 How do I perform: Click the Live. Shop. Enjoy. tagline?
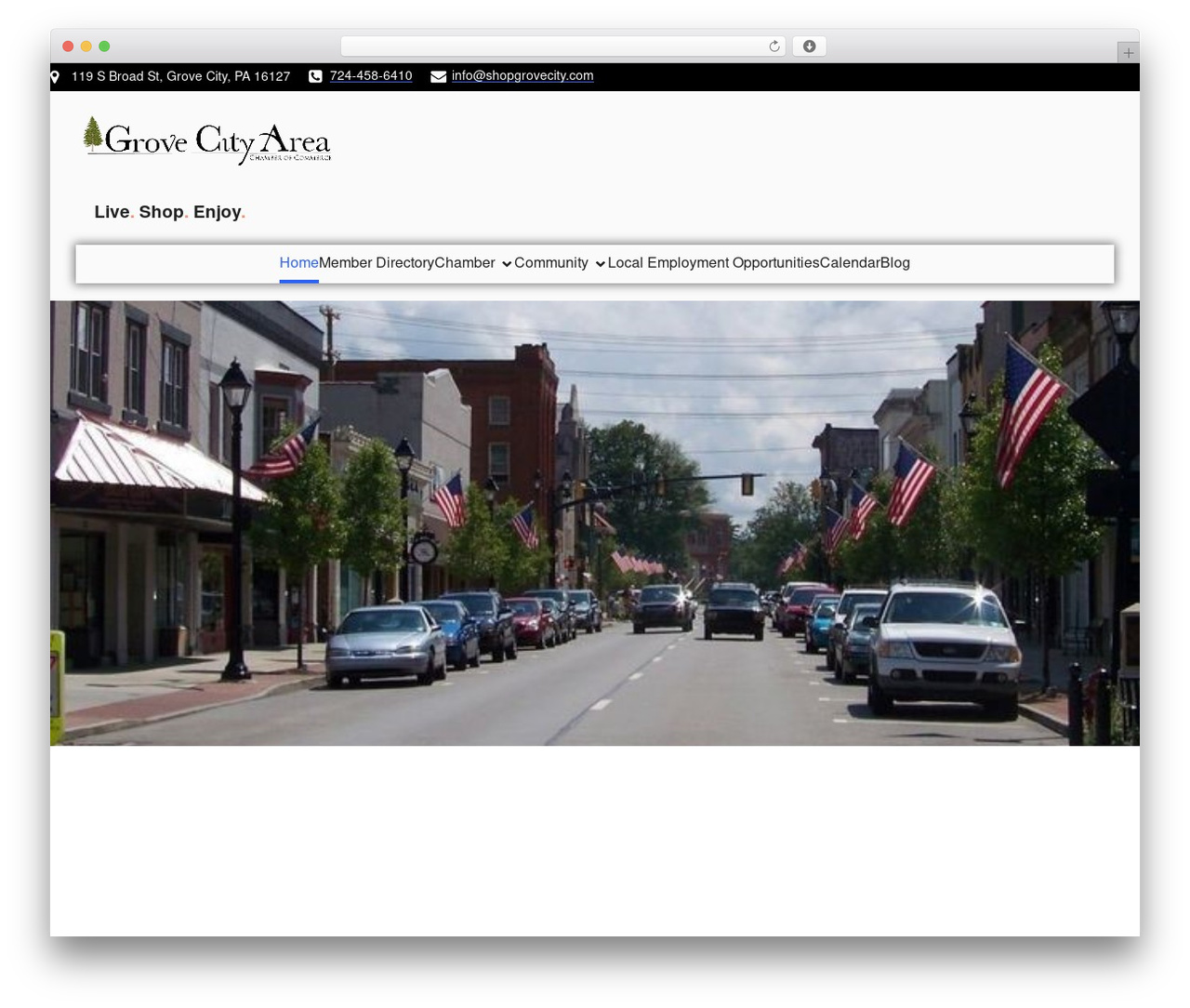(x=170, y=212)
